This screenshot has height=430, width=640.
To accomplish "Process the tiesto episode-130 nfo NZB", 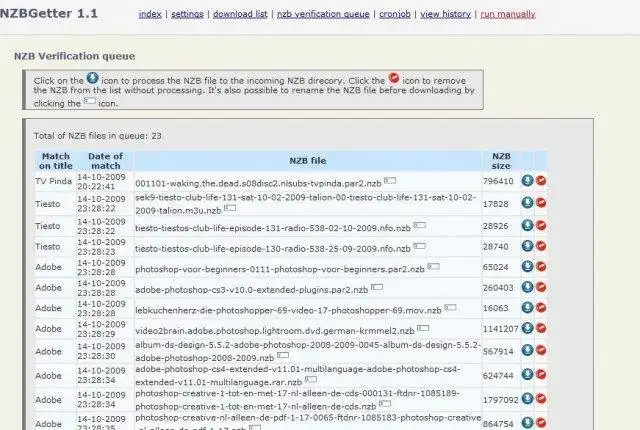I will tap(527, 246).
